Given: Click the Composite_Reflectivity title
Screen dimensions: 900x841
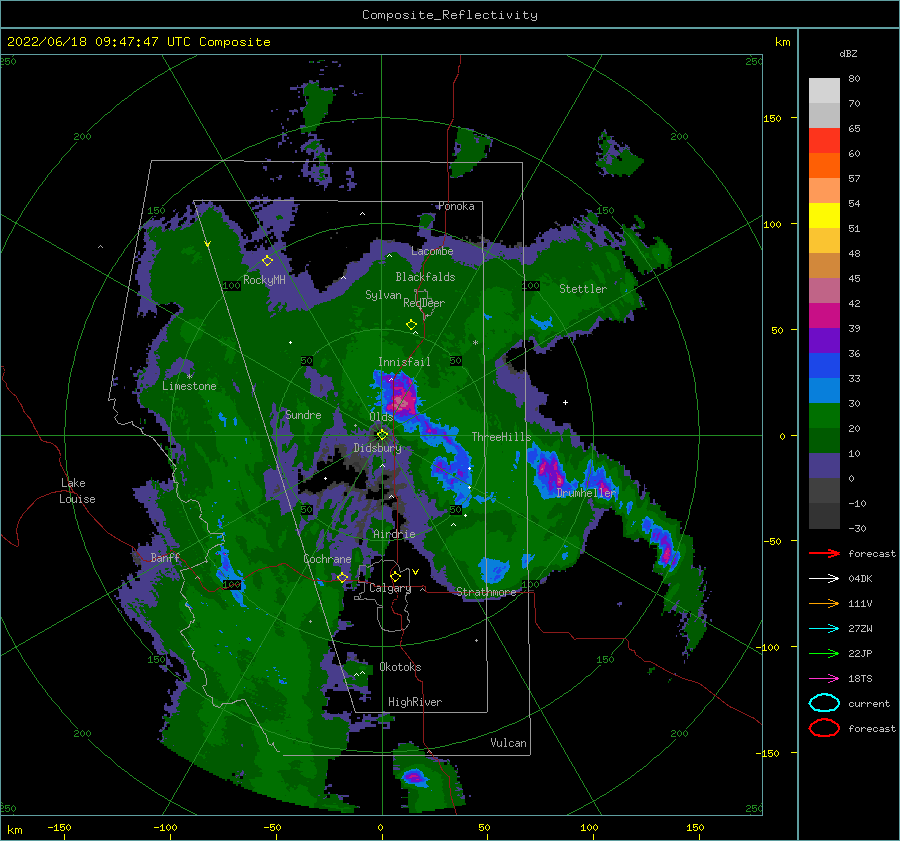Looking at the screenshot, I should tap(450, 15).
